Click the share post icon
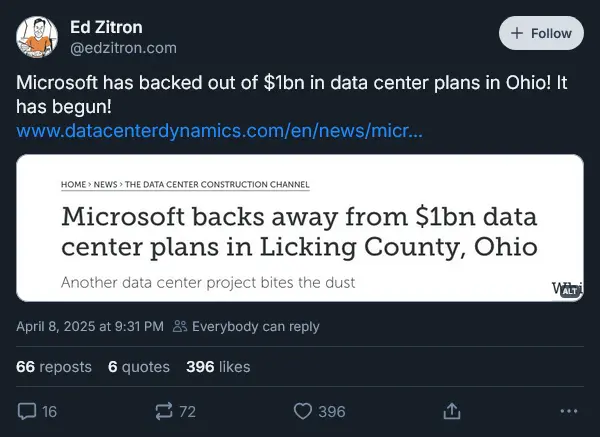This screenshot has width=600, height=437. pyautogui.click(x=451, y=411)
